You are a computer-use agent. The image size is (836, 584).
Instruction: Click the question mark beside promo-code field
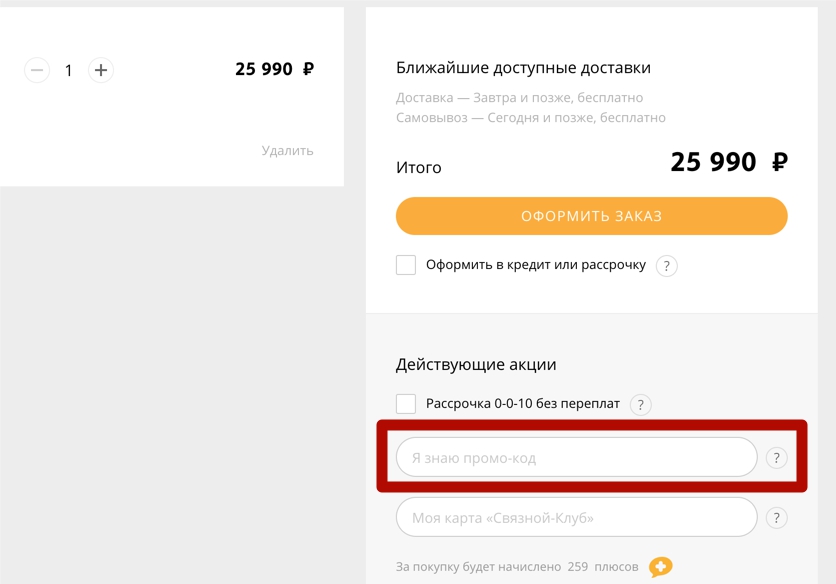[x=776, y=458]
